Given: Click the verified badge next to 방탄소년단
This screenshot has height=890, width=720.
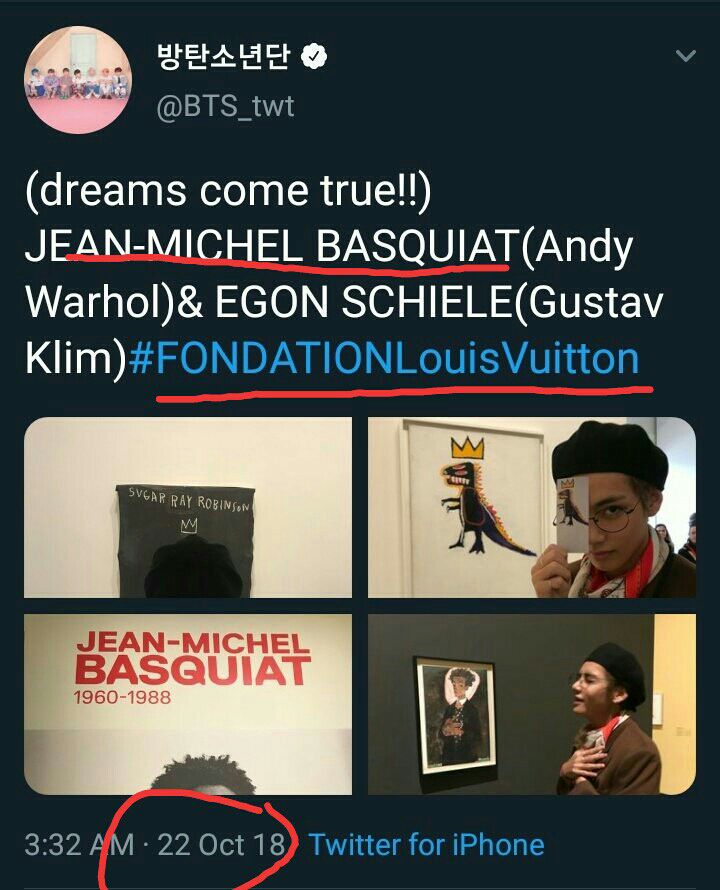Looking at the screenshot, I should (x=313, y=57).
